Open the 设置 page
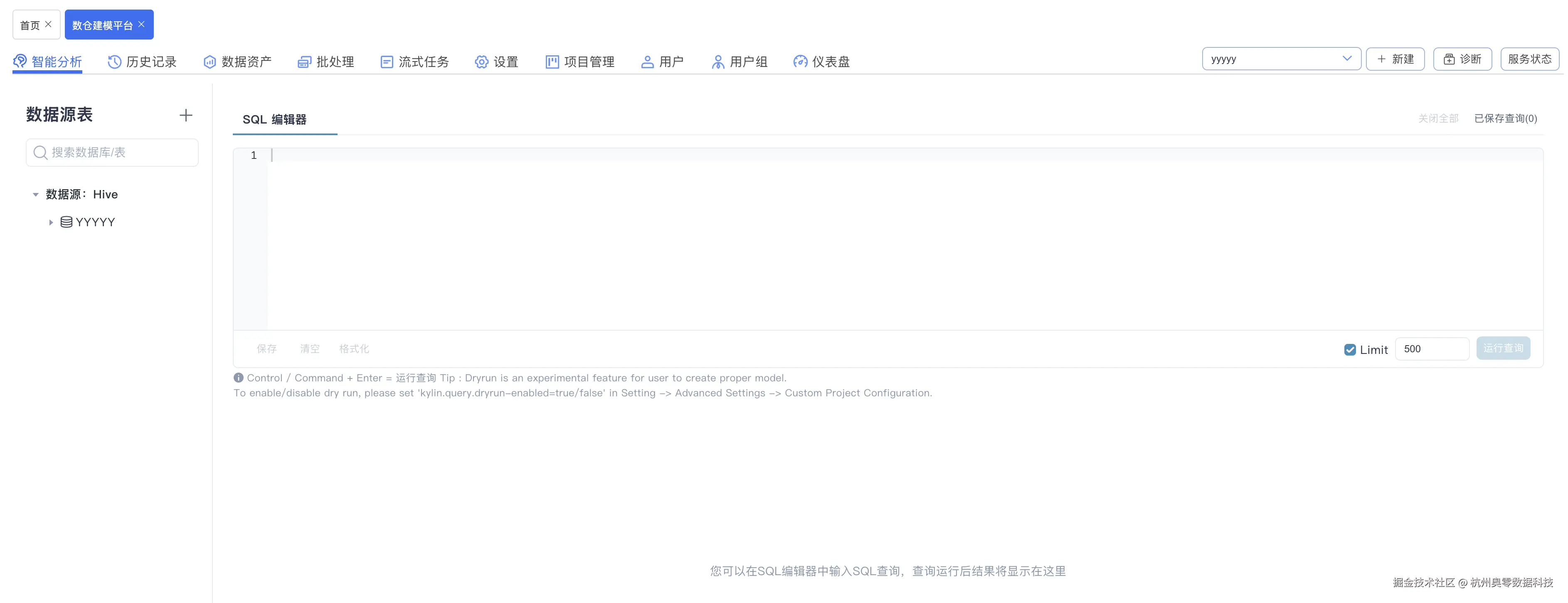This screenshot has width=1568, height=603. click(x=496, y=61)
